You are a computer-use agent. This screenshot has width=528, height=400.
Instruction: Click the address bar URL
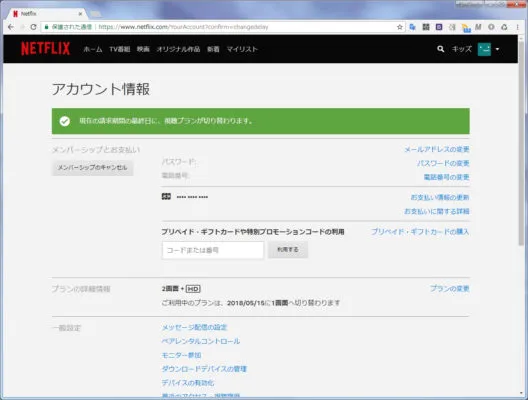coord(184,27)
